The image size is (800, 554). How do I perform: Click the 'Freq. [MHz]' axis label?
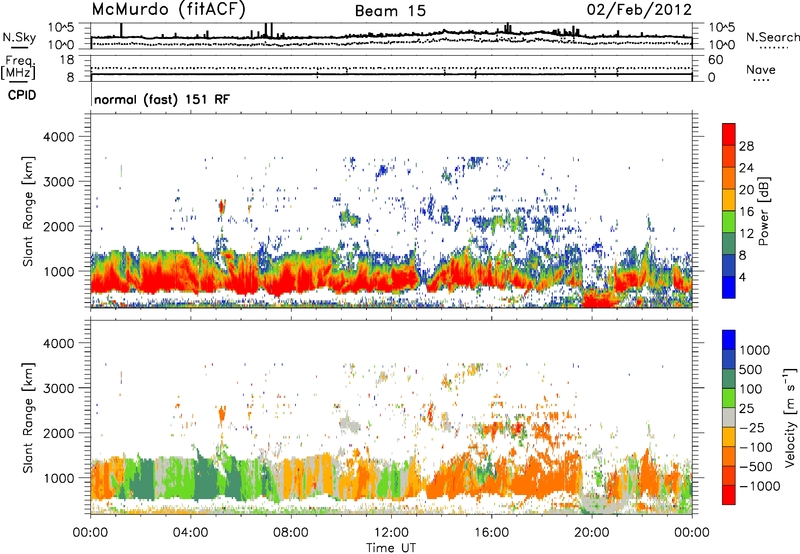(19, 68)
